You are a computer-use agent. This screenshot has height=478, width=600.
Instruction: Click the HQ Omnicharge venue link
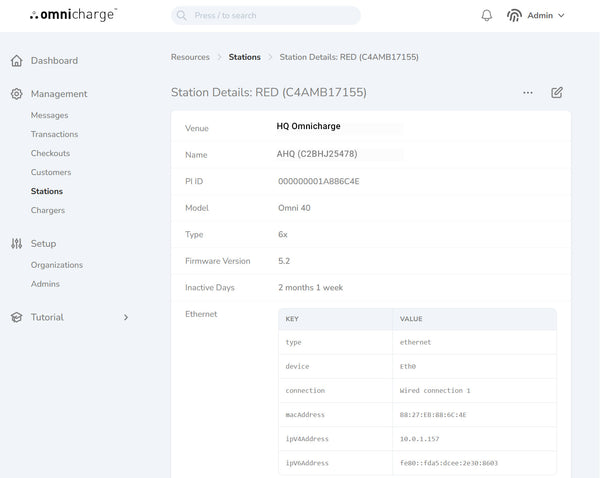[308, 126]
